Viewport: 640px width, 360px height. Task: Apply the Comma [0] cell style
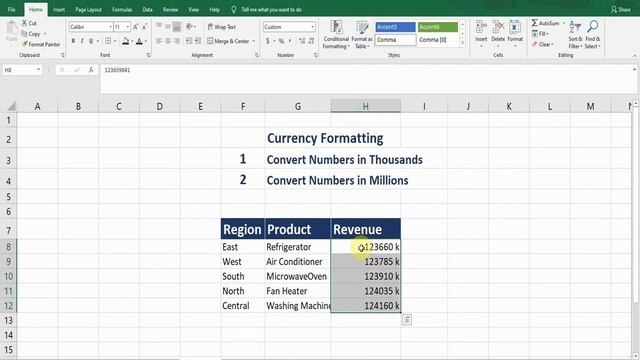(438, 40)
